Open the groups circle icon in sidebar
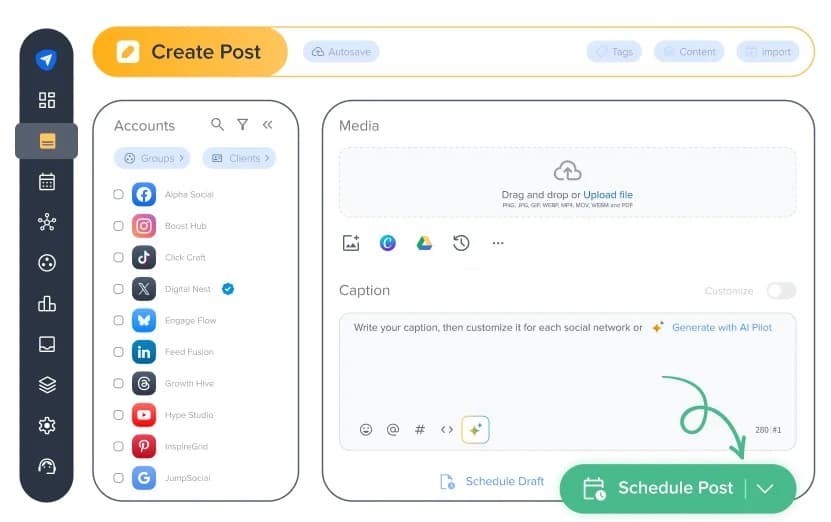The image size is (831, 522). coord(47,263)
